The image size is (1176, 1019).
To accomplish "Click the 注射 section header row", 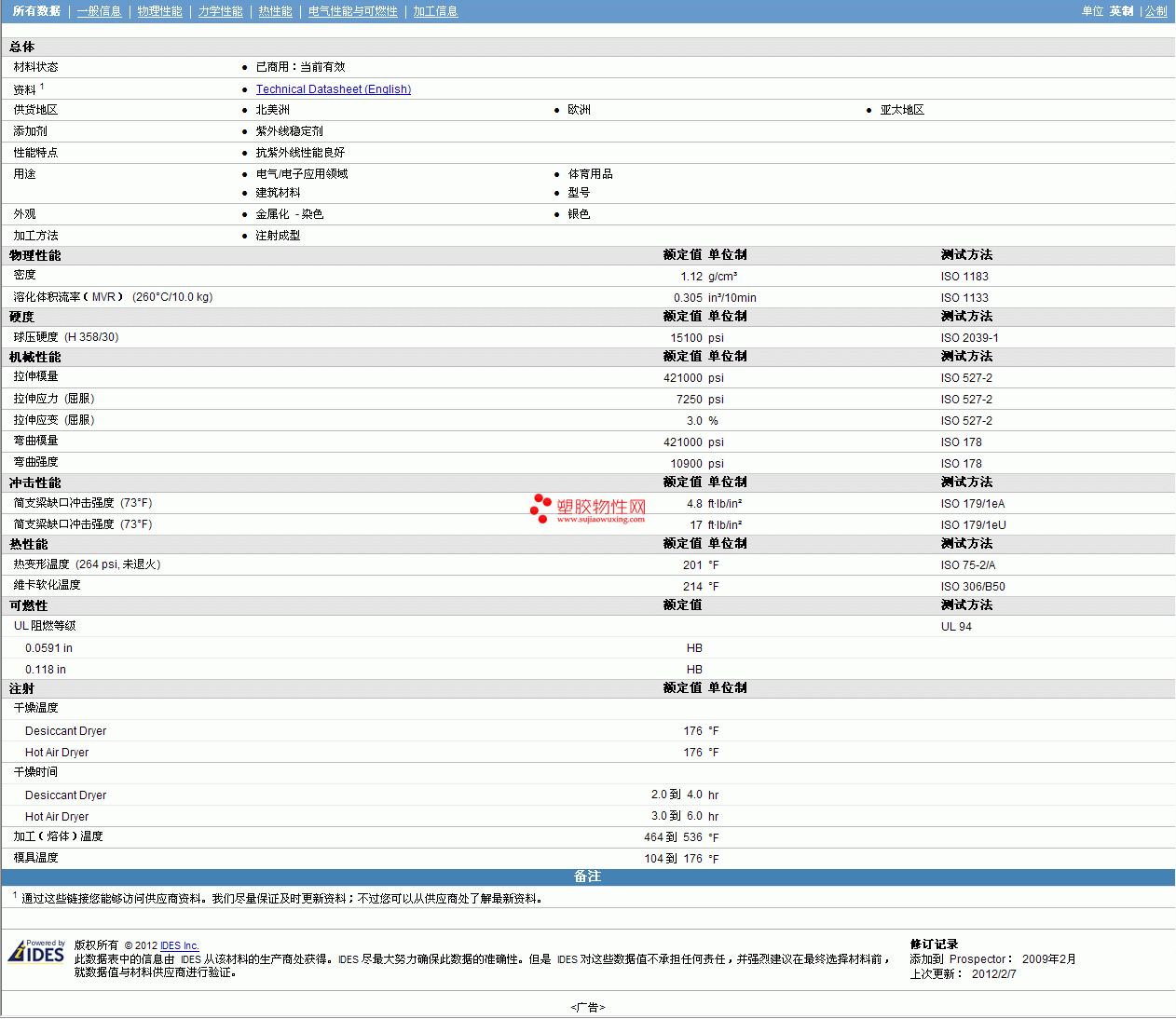I will tap(22, 688).
